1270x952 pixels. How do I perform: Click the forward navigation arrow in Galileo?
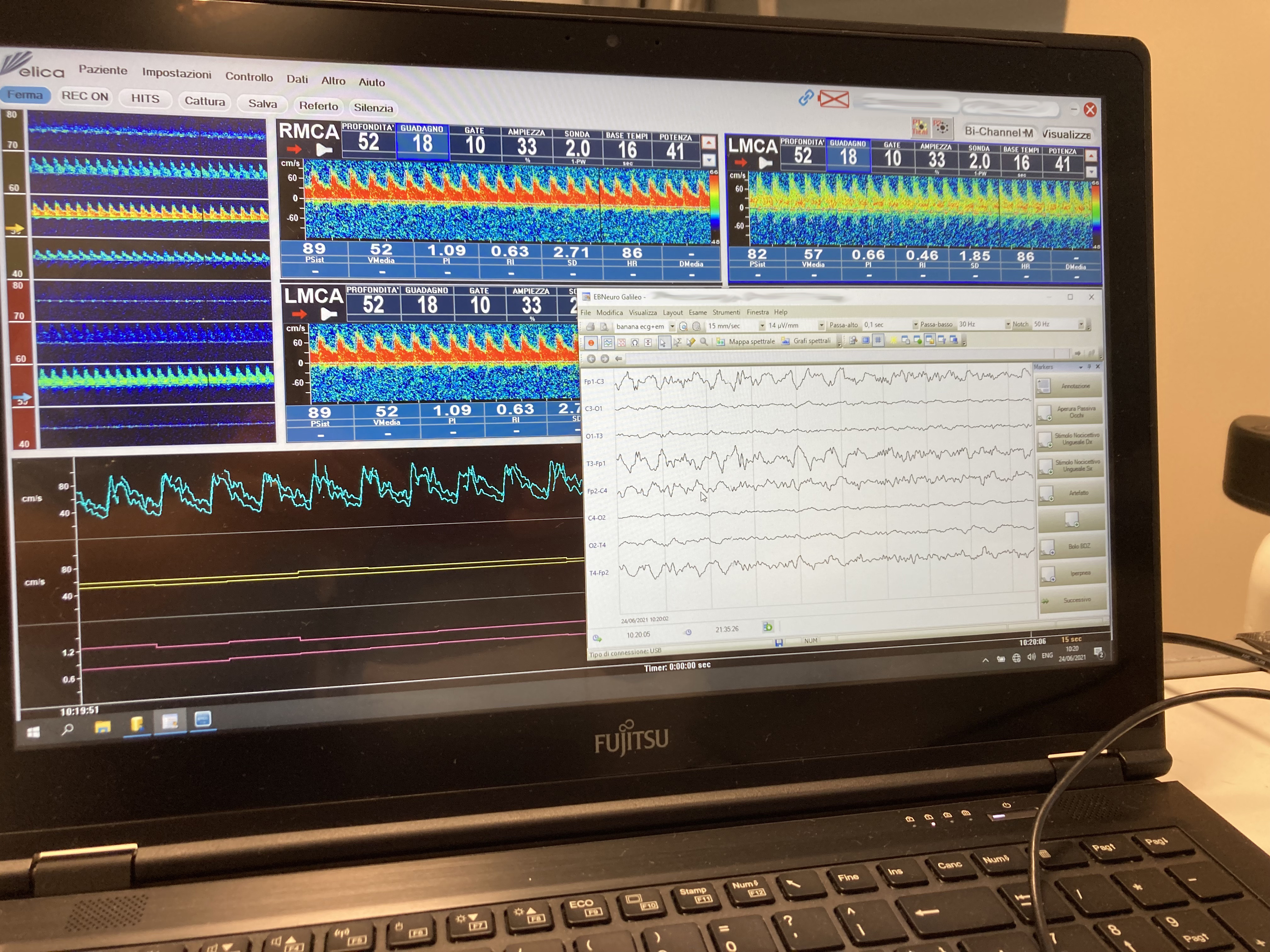coord(604,359)
